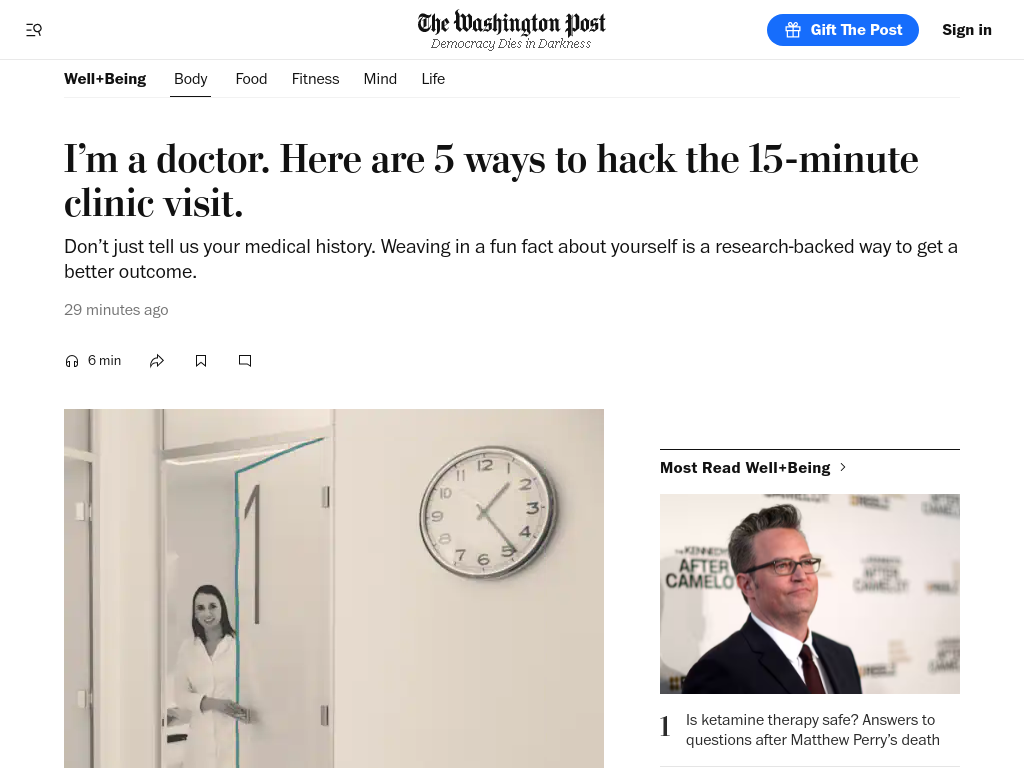Open the sections search menu icon
This screenshot has width=1024, height=768.
coord(34,30)
